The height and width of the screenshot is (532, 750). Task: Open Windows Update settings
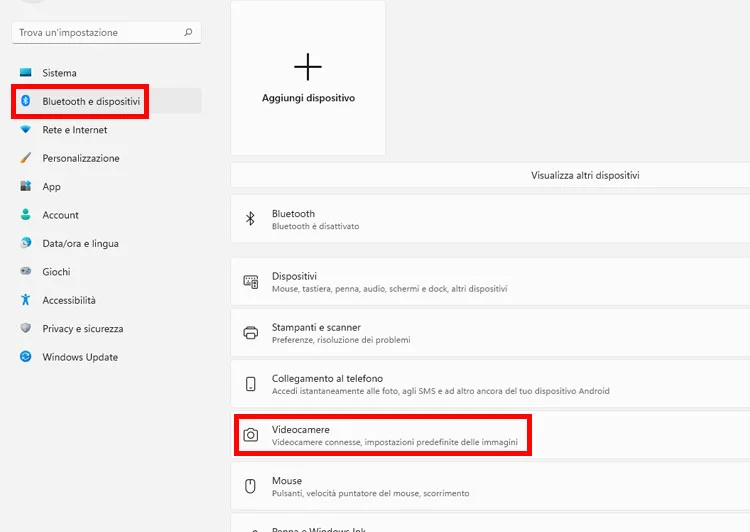(106, 357)
